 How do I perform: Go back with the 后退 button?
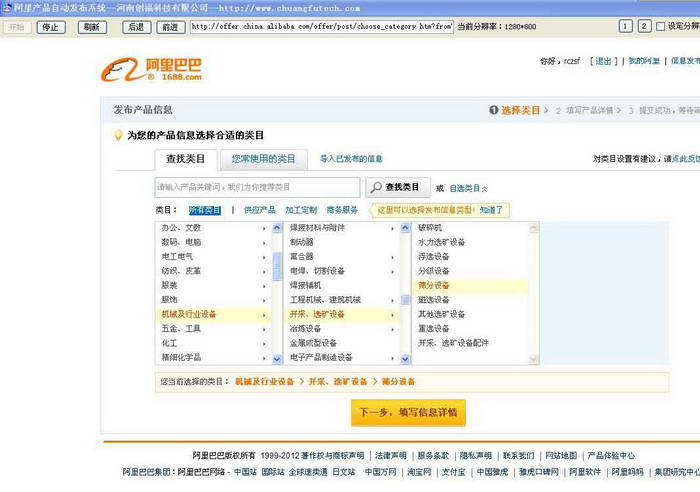[137, 27]
